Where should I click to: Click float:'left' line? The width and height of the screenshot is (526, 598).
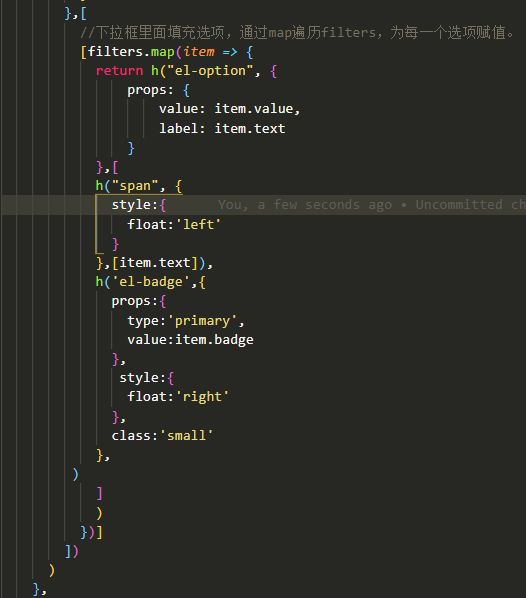[x=174, y=225]
